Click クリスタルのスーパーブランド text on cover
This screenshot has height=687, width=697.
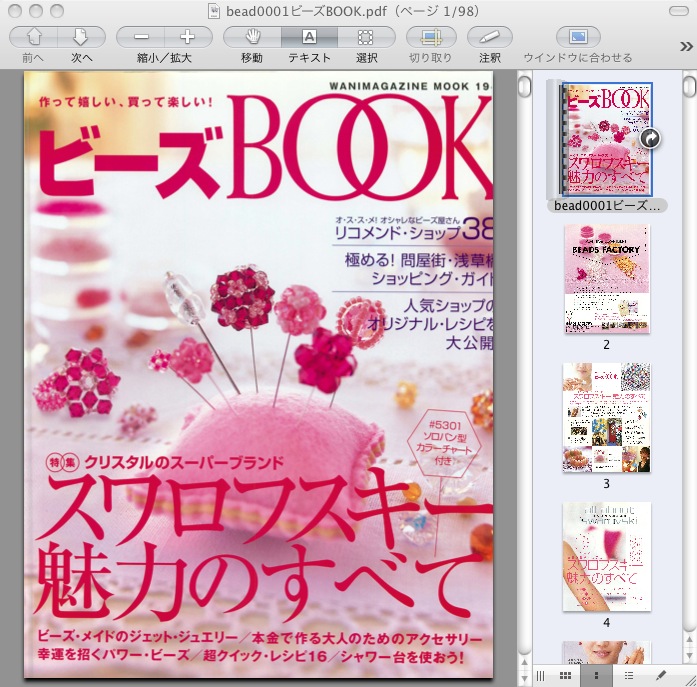pos(184,463)
